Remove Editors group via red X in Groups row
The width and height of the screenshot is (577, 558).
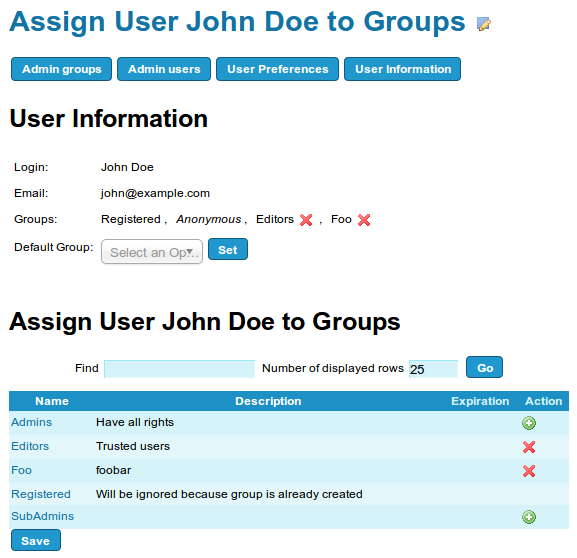pyautogui.click(x=306, y=220)
